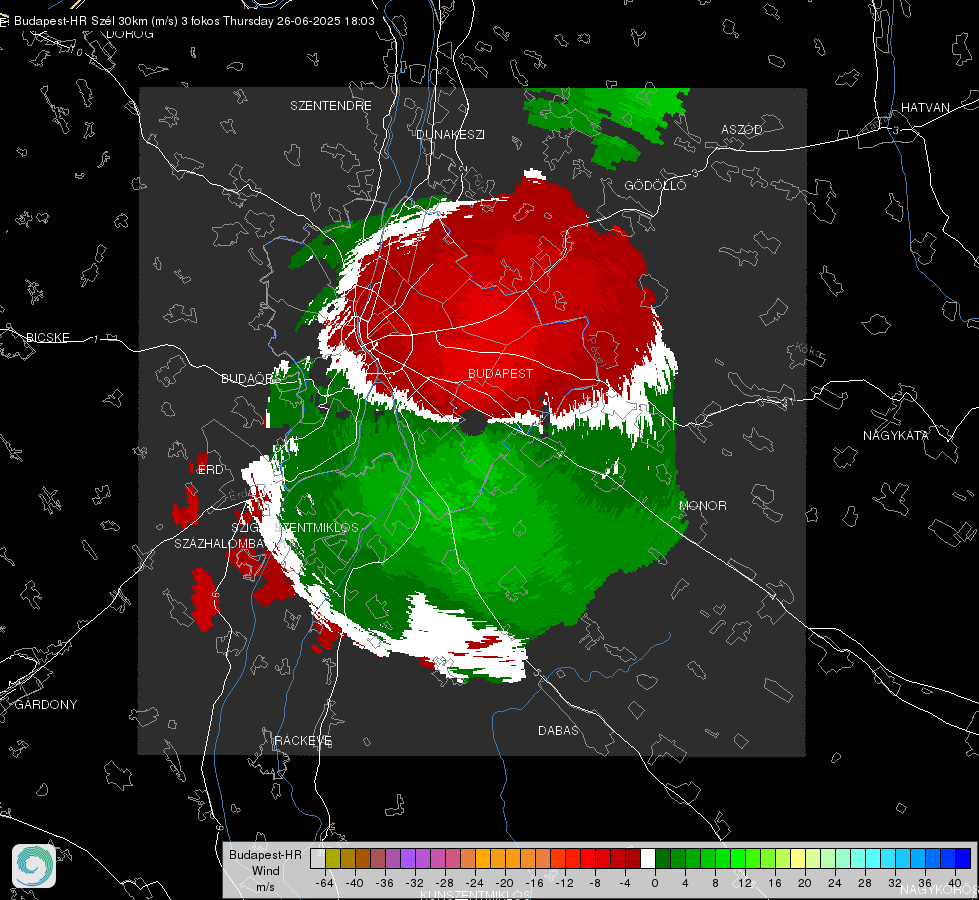Click the BICSKE map label
Viewport: 979px width, 900px height.
click(48, 337)
